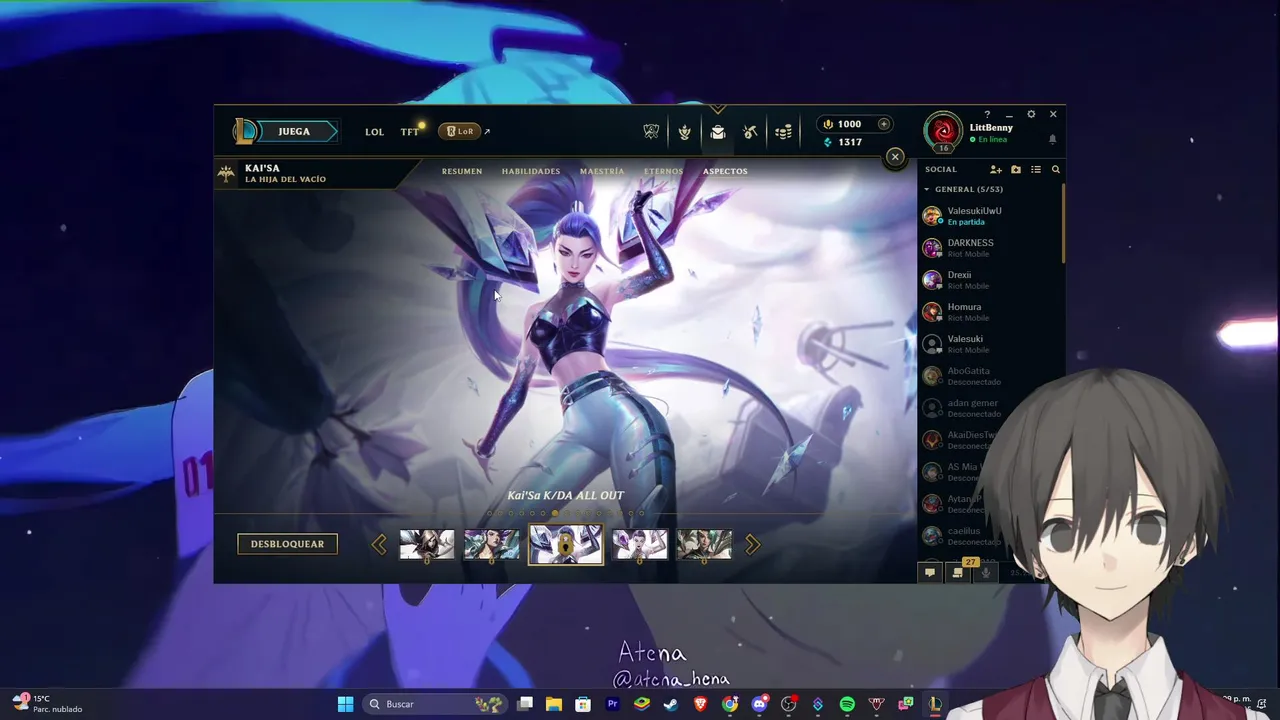Select the fifth skin thumbnail in the carousel
Screen dimensions: 1280x720
click(x=704, y=544)
